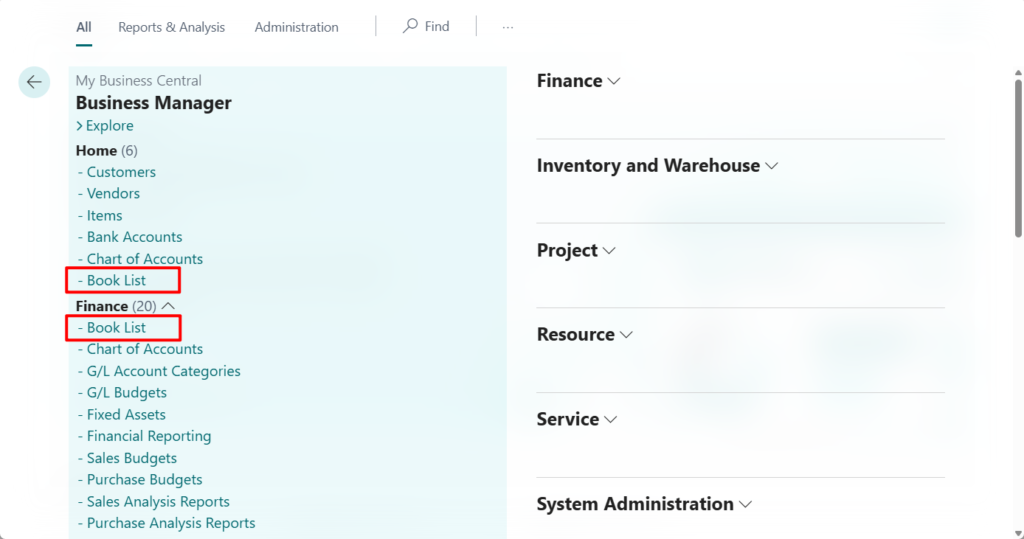Collapse the Finance (20) section chevron
Screen dimensions: 1024x539
pos(169,306)
